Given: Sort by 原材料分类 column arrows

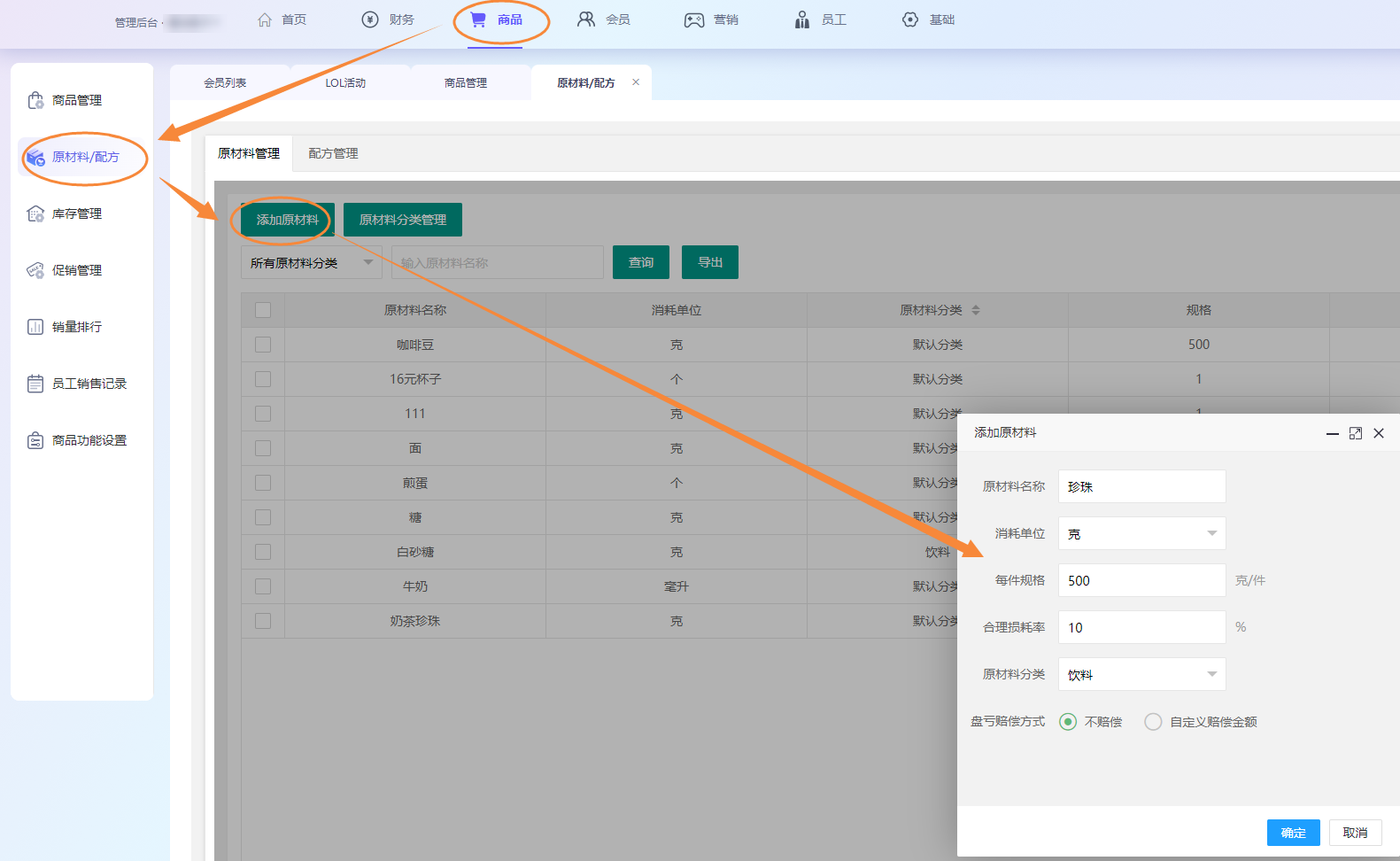Looking at the screenshot, I should click(976, 310).
